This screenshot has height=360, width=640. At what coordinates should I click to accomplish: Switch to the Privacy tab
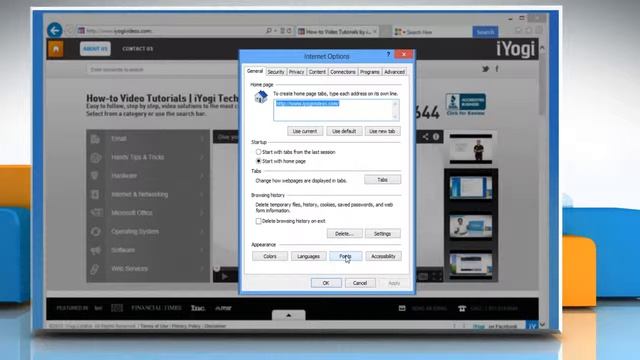(296, 72)
